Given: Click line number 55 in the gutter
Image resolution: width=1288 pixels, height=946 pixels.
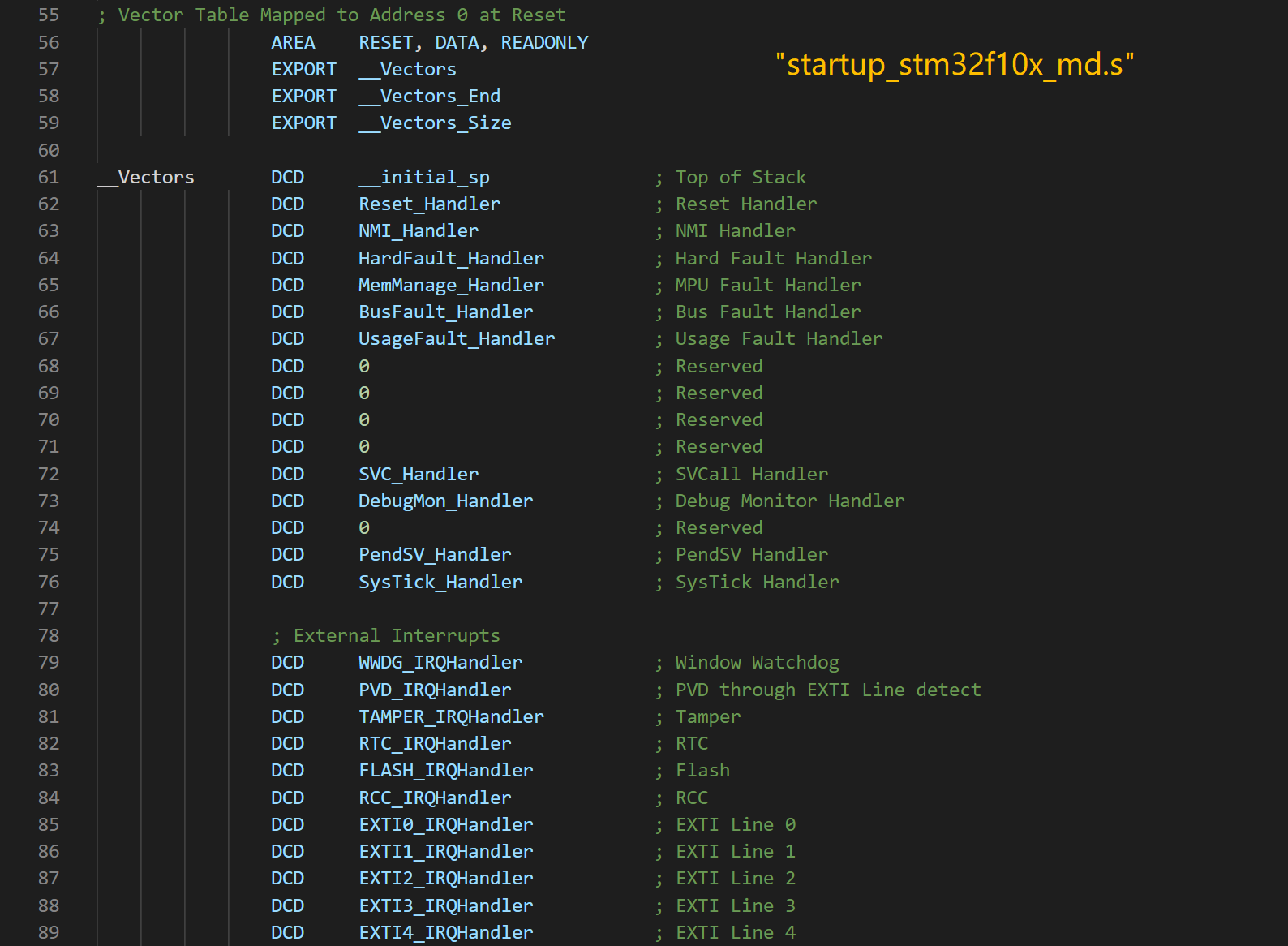Looking at the screenshot, I should (49, 15).
